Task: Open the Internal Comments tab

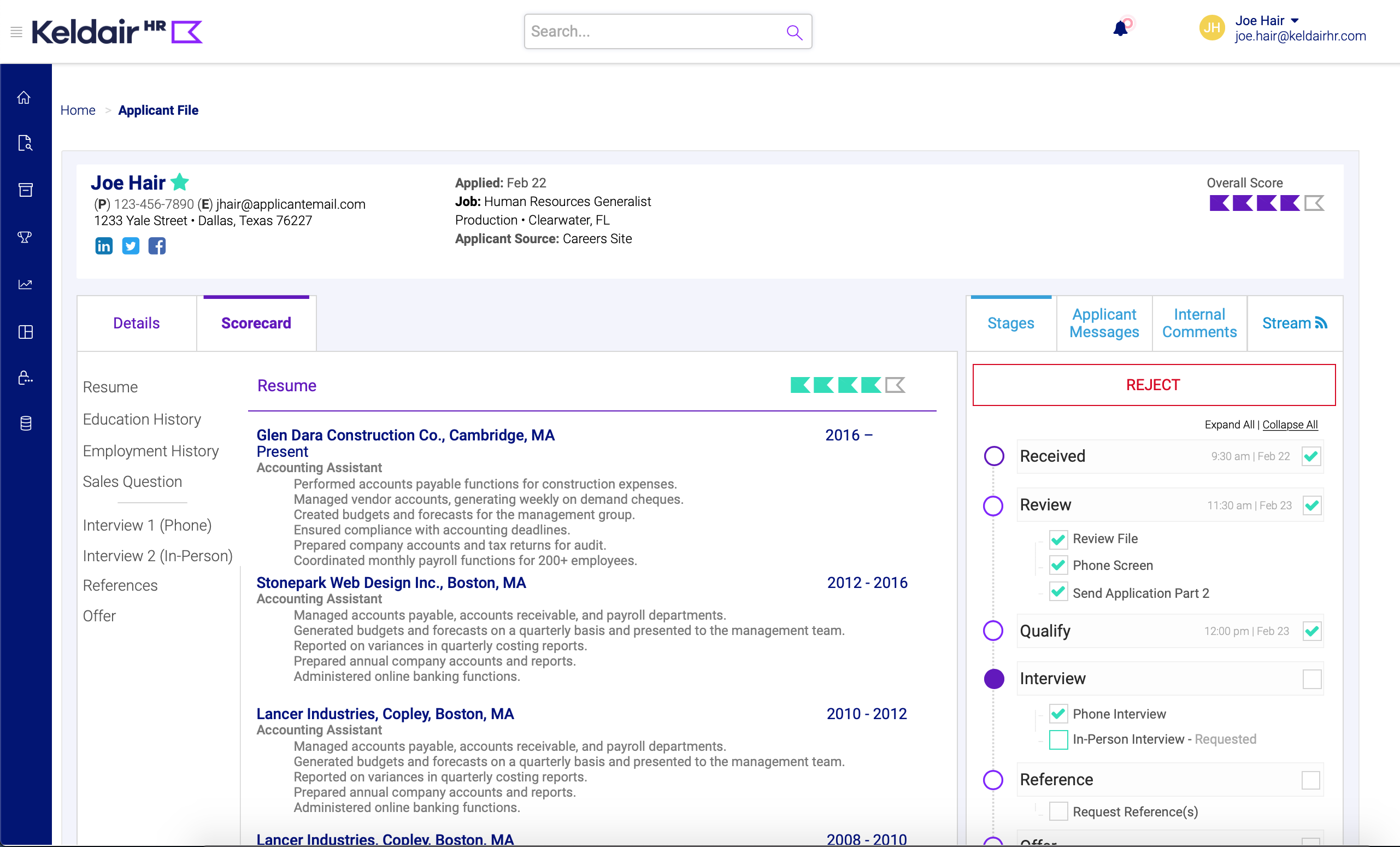Action: point(1199,323)
